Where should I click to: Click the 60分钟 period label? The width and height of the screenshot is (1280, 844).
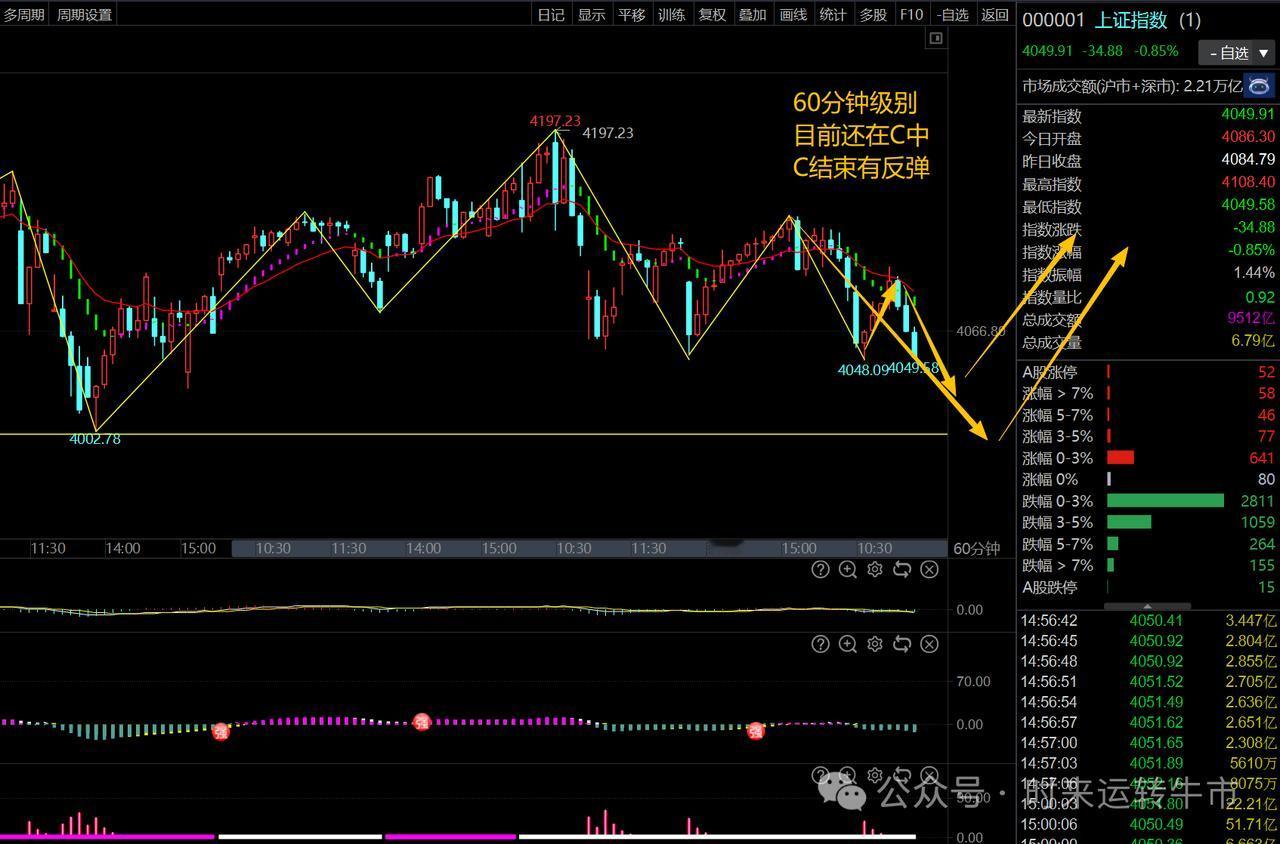[x=977, y=548]
